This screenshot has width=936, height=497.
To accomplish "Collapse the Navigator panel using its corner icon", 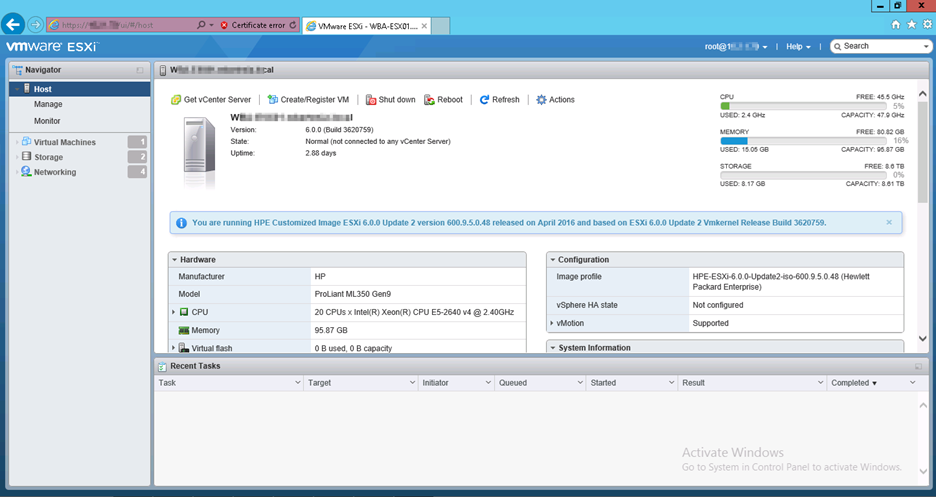I will click(140, 70).
